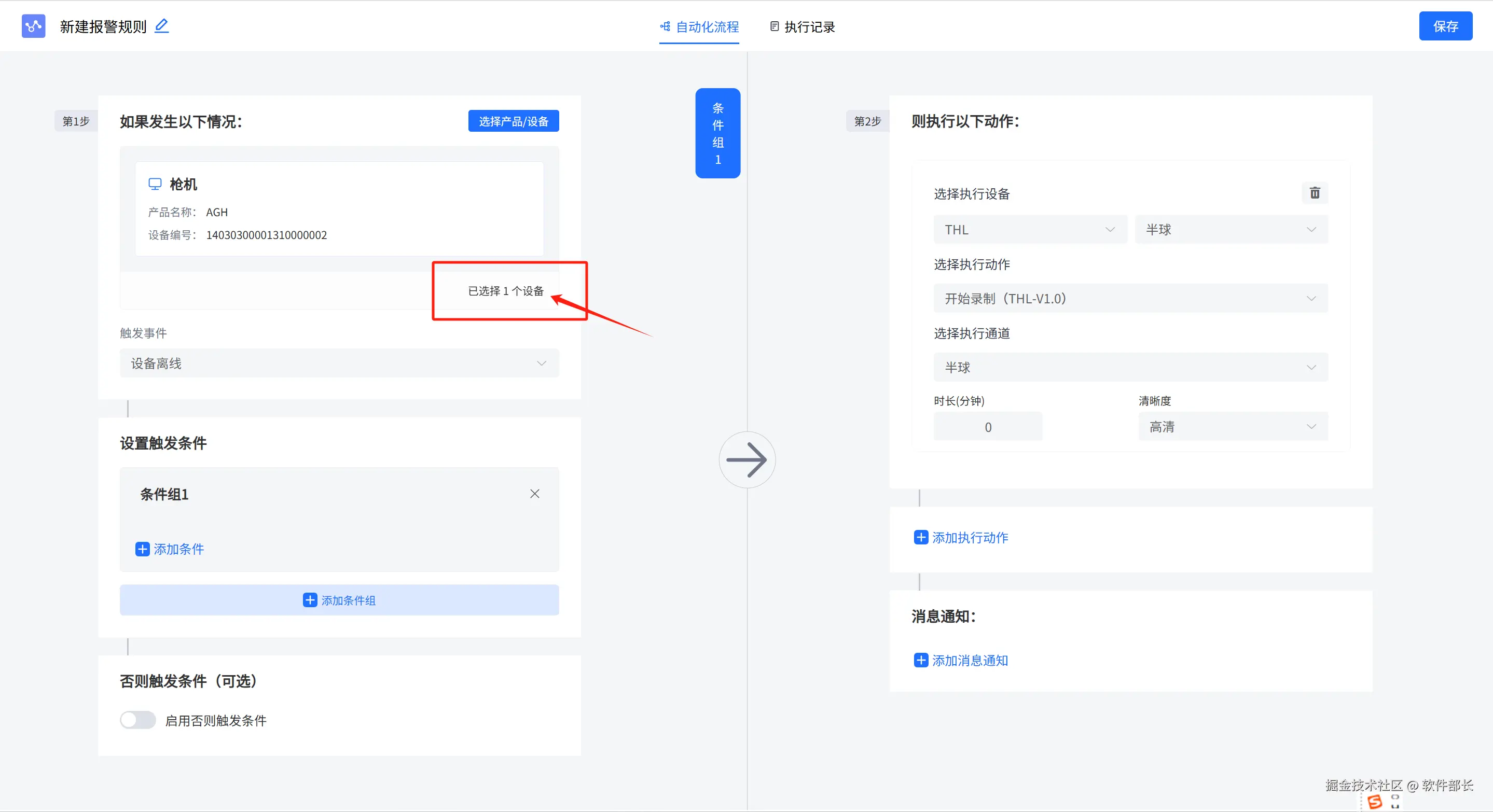1493x812 pixels.
Task: Click the large right arrow circle icon
Action: 746,460
